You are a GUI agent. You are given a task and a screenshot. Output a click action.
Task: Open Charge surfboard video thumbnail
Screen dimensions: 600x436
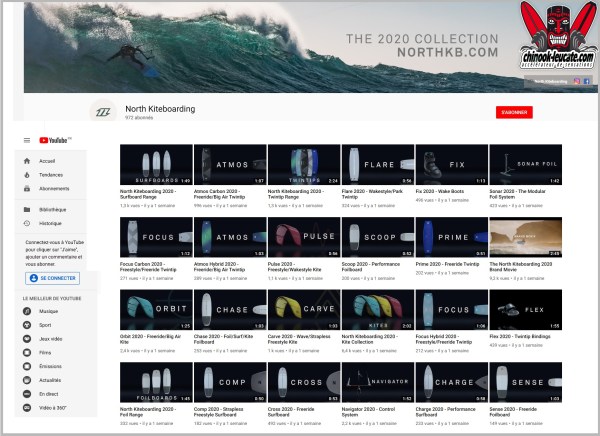click(452, 382)
